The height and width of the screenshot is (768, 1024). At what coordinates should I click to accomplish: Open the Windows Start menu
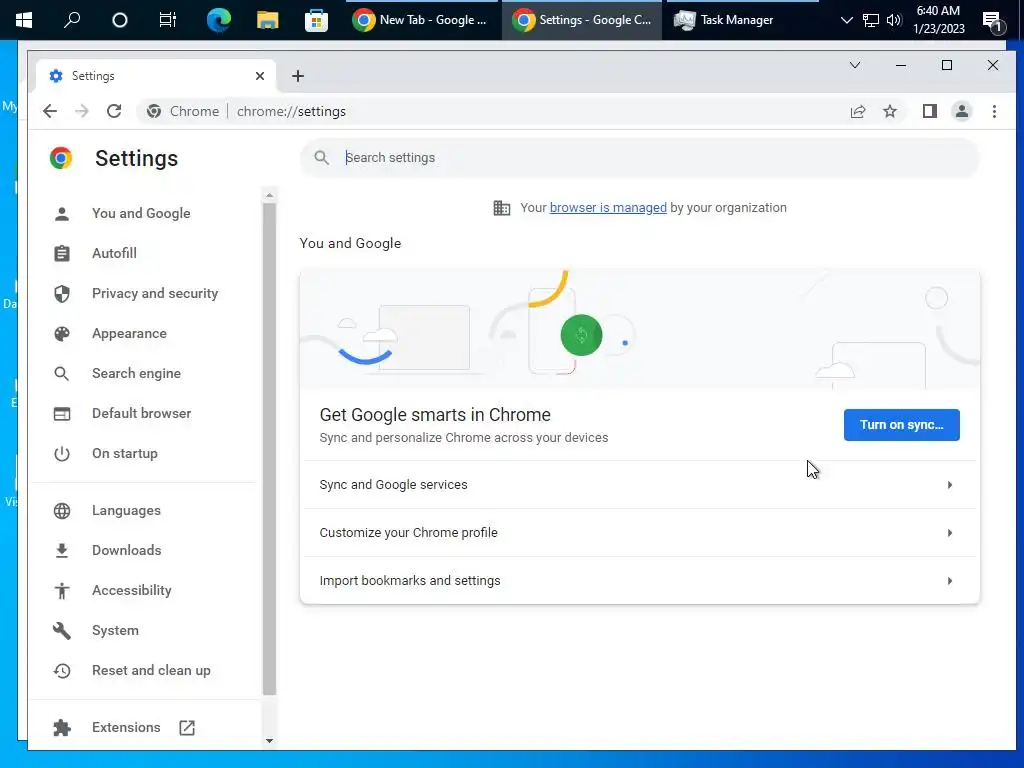pyautogui.click(x=24, y=20)
